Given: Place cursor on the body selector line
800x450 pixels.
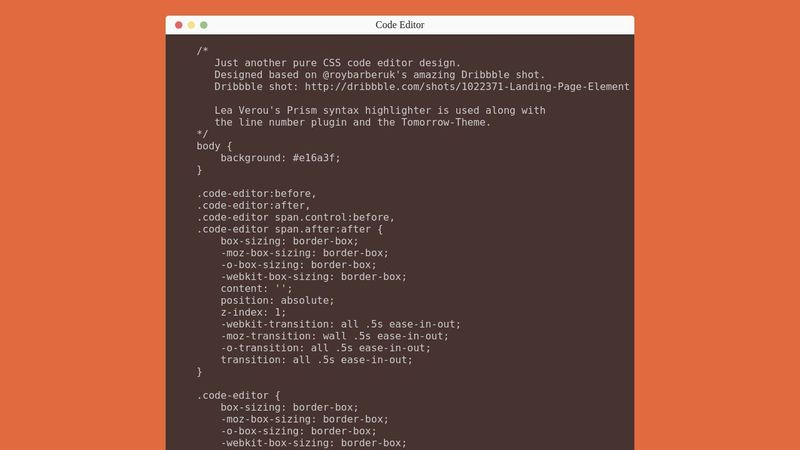Looking at the screenshot, I should pos(214,146).
